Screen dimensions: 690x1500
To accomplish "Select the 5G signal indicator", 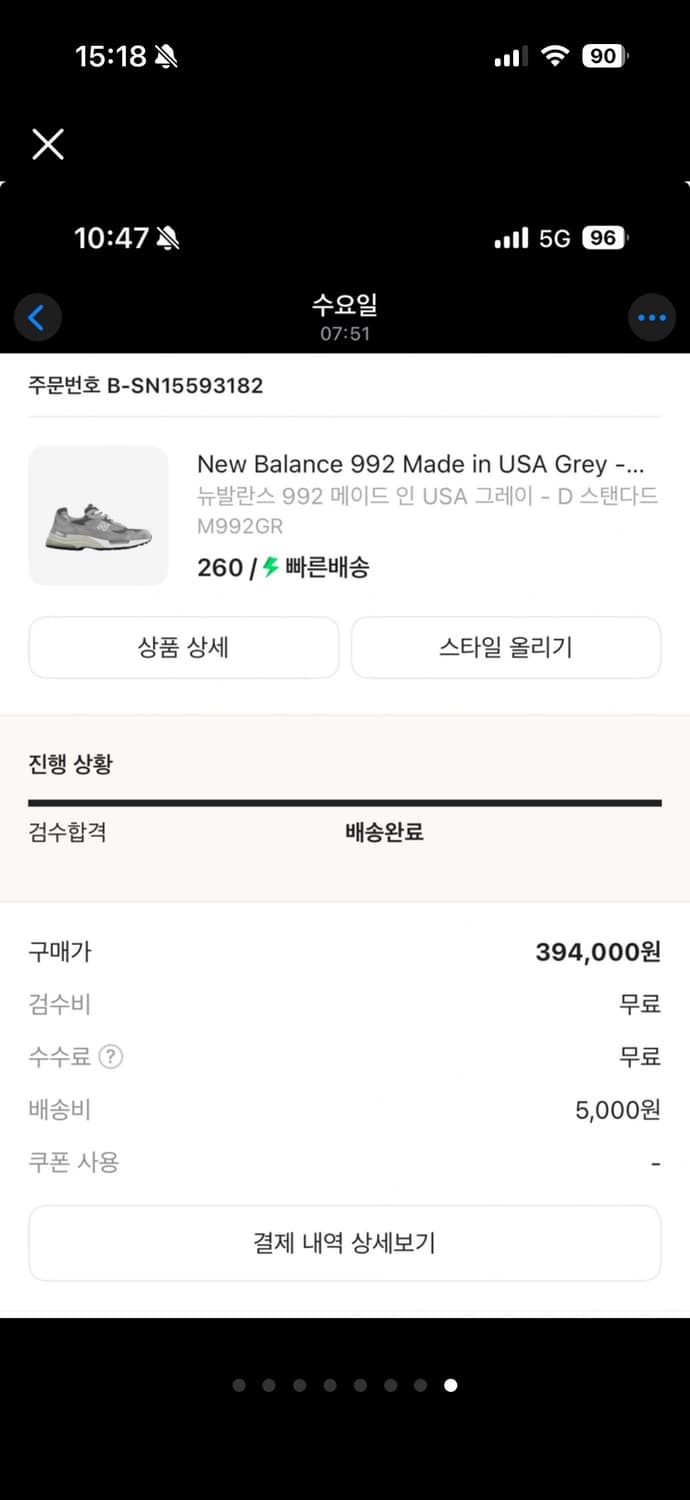I will tap(555, 238).
